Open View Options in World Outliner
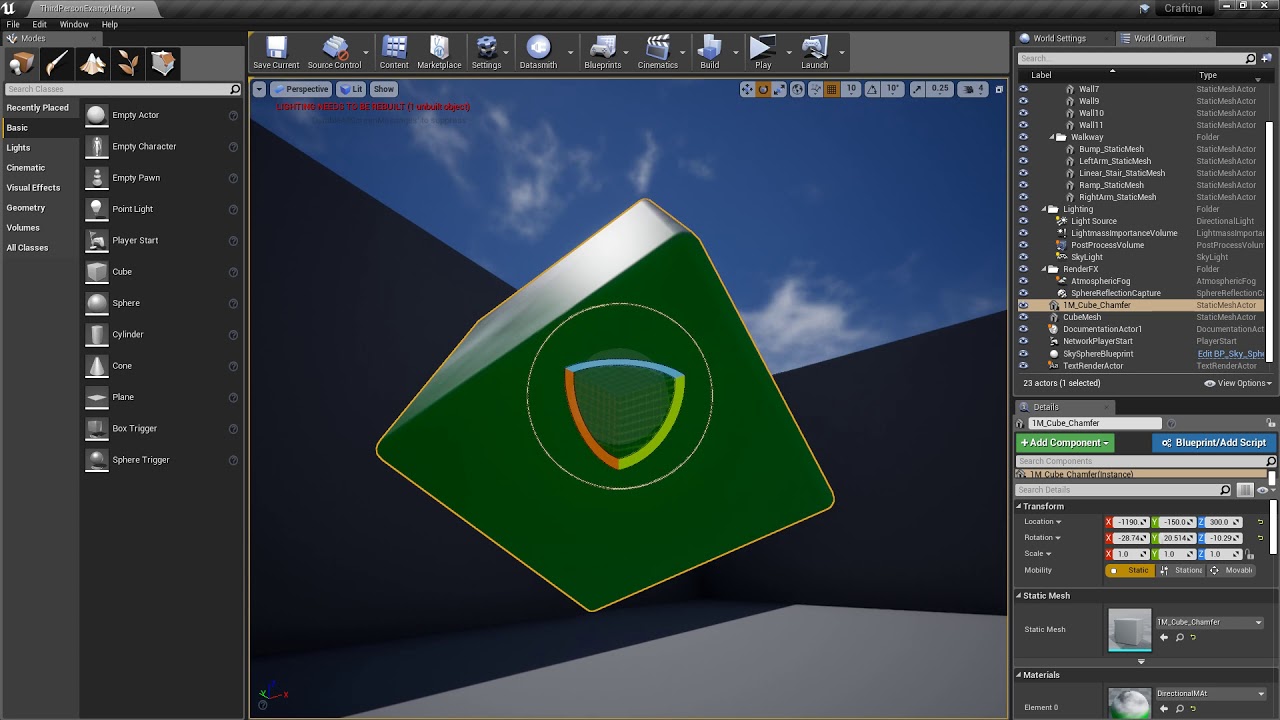This screenshot has width=1280, height=720. click(x=1238, y=383)
